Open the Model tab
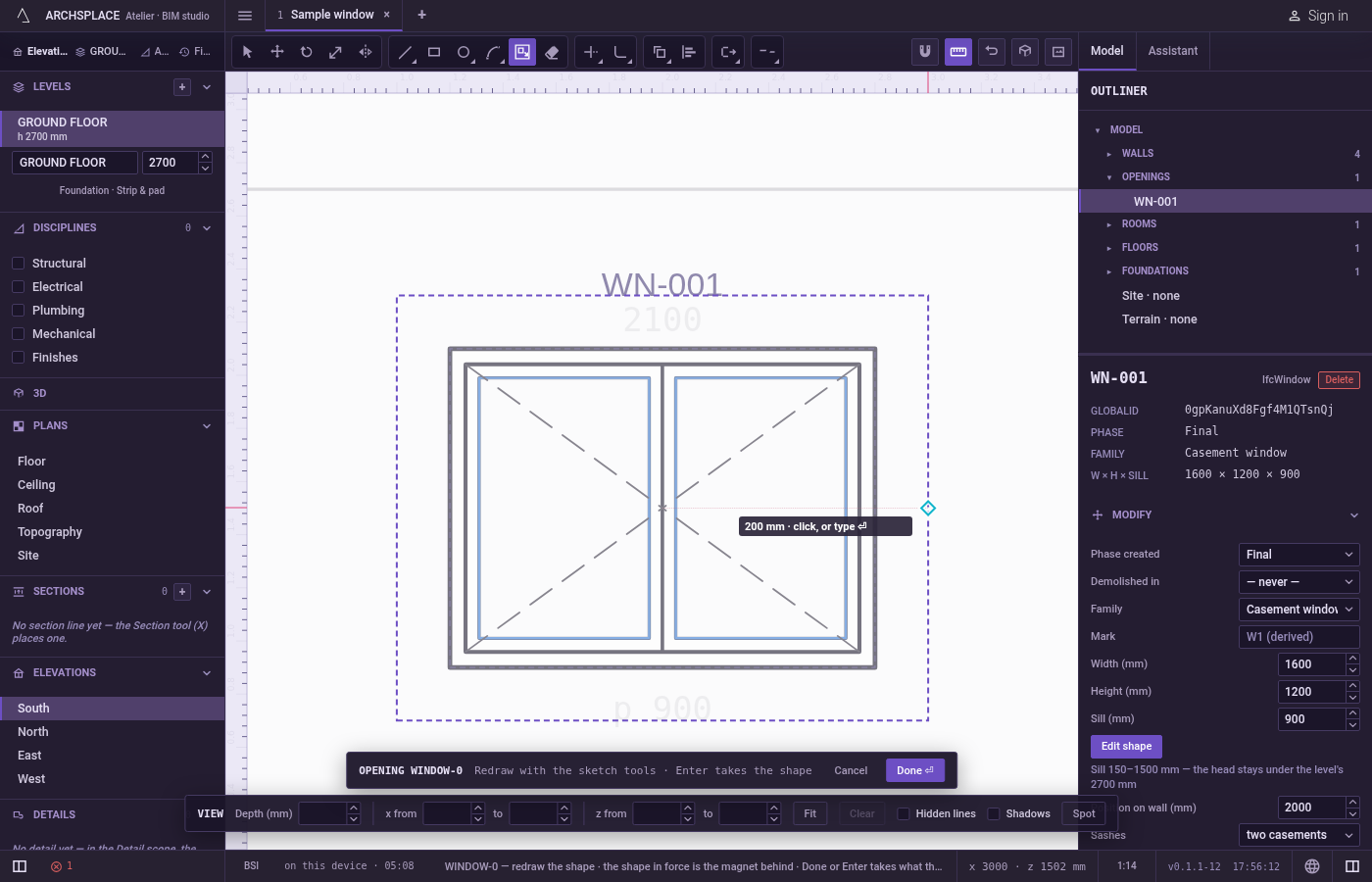 pos(1107,51)
